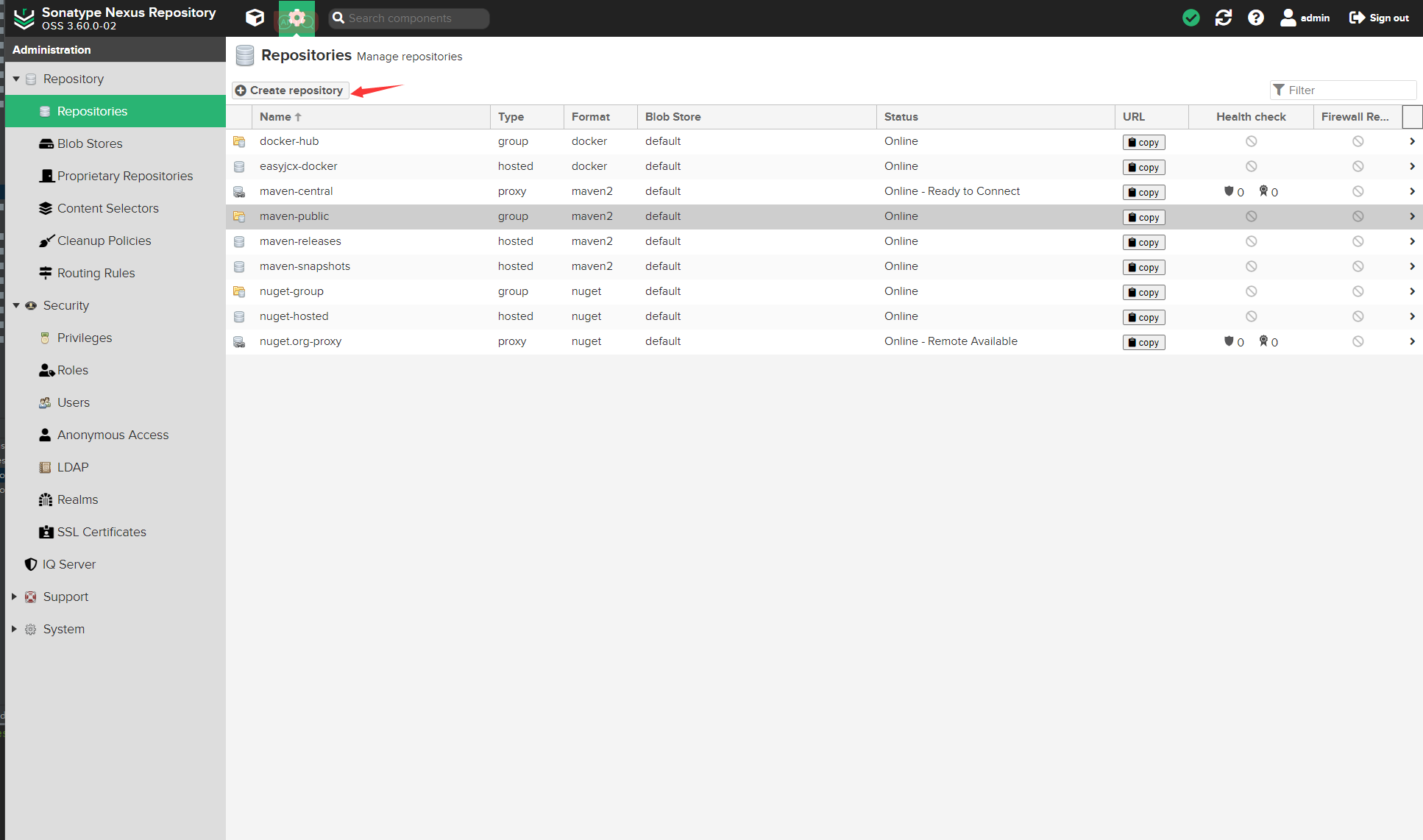Image resolution: width=1423 pixels, height=840 pixels.
Task: Select the nuget-hosted repository name
Action: click(x=294, y=316)
